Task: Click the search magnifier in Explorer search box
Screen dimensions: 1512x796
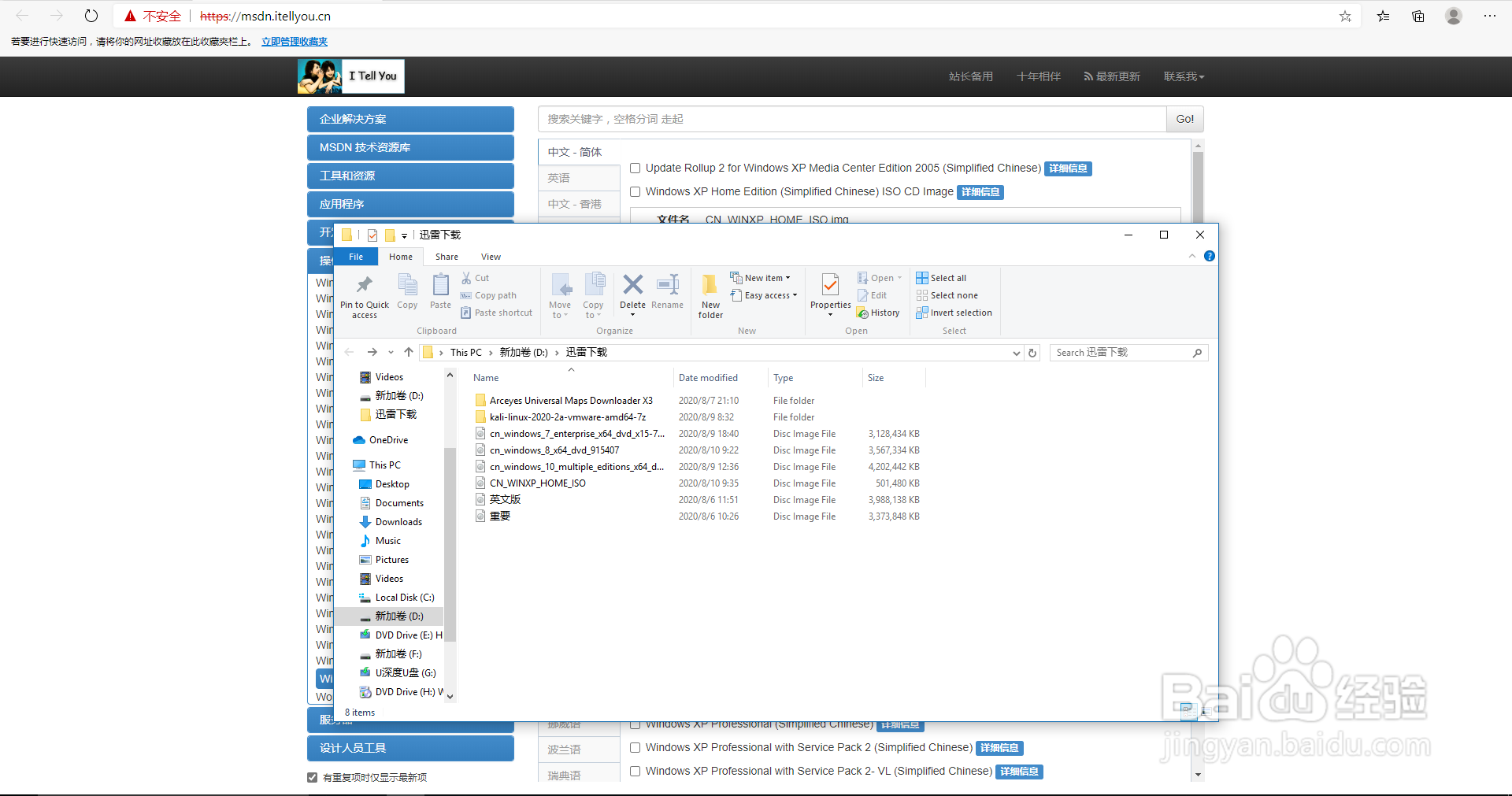Action: [1197, 353]
